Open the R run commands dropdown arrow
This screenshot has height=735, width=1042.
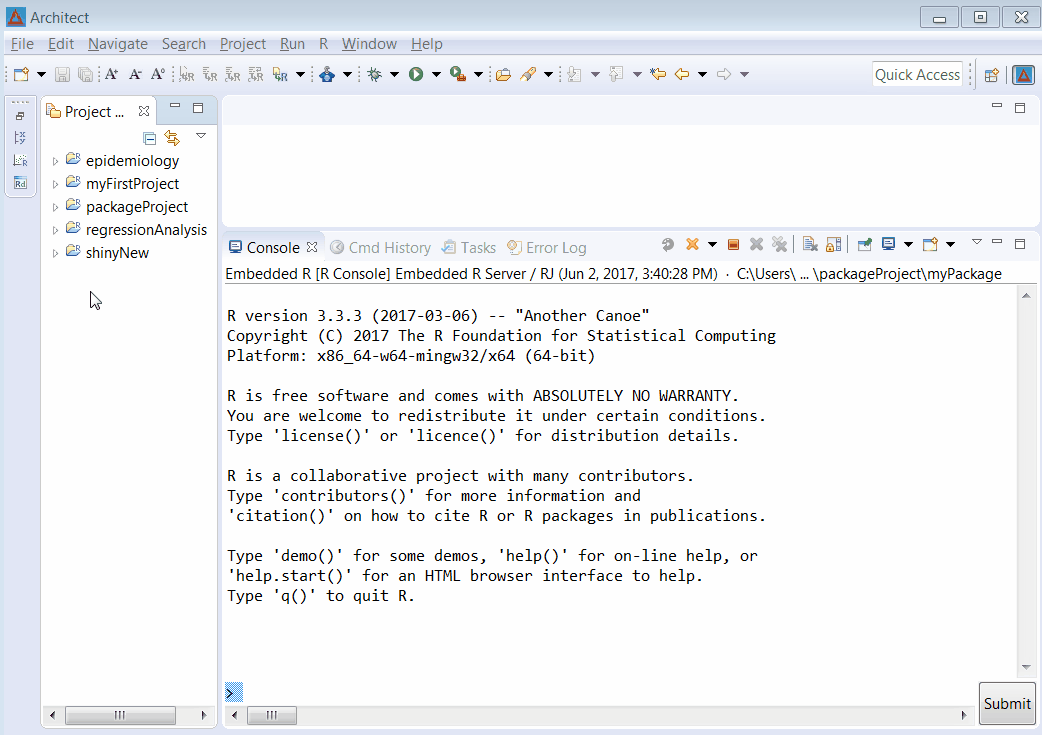(x=300, y=74)
